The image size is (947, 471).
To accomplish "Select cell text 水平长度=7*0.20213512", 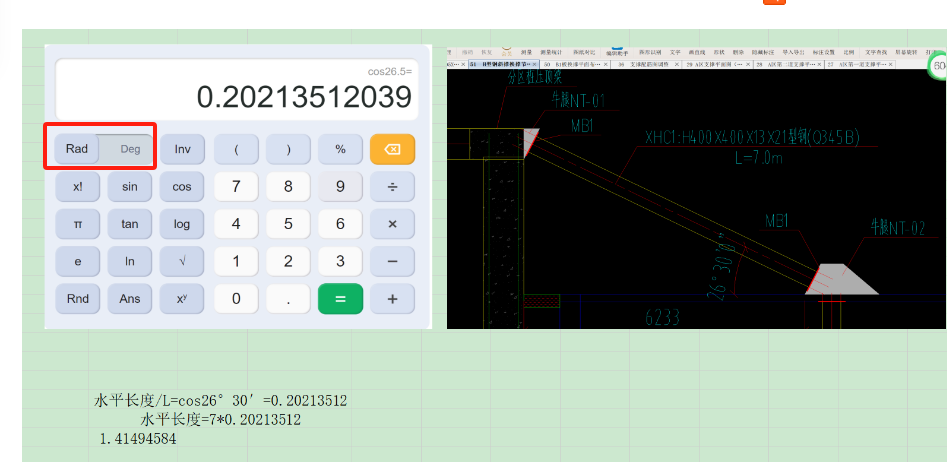I will pos(221,420).
